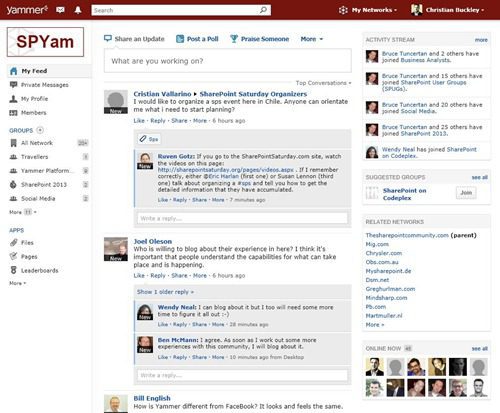Click the 'What are you working on?' box
This screenshot has width=500, height=413.
tap(228, 61)
